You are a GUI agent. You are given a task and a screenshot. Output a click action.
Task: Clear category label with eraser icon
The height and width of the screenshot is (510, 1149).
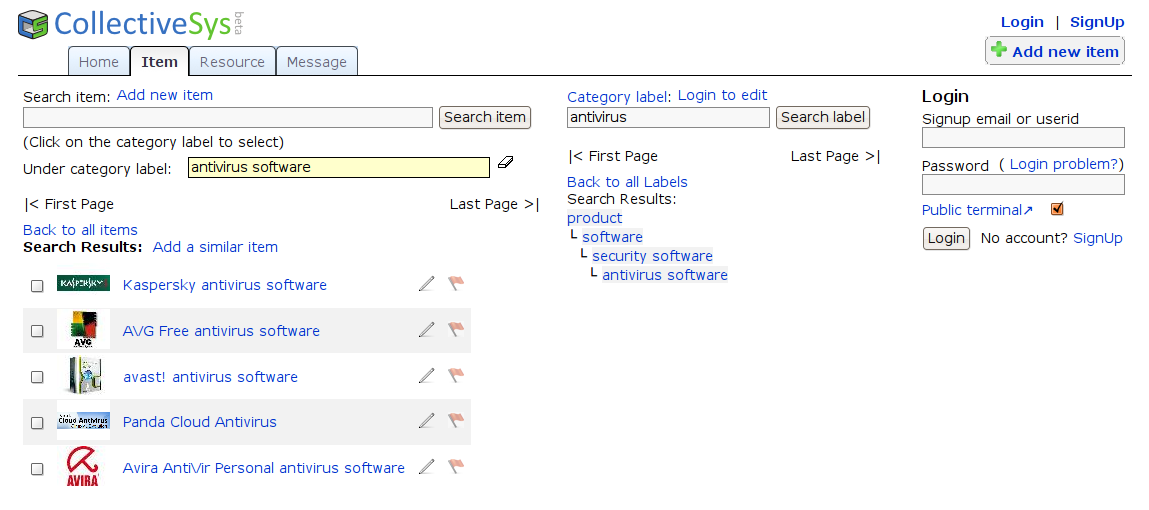pyautogui.click(x=504, y=162)
